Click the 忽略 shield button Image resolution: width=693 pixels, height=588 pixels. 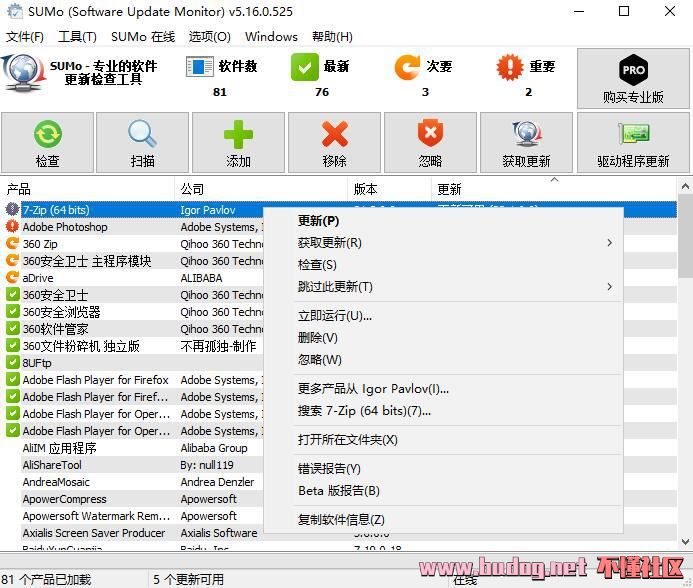click(430, 142)
